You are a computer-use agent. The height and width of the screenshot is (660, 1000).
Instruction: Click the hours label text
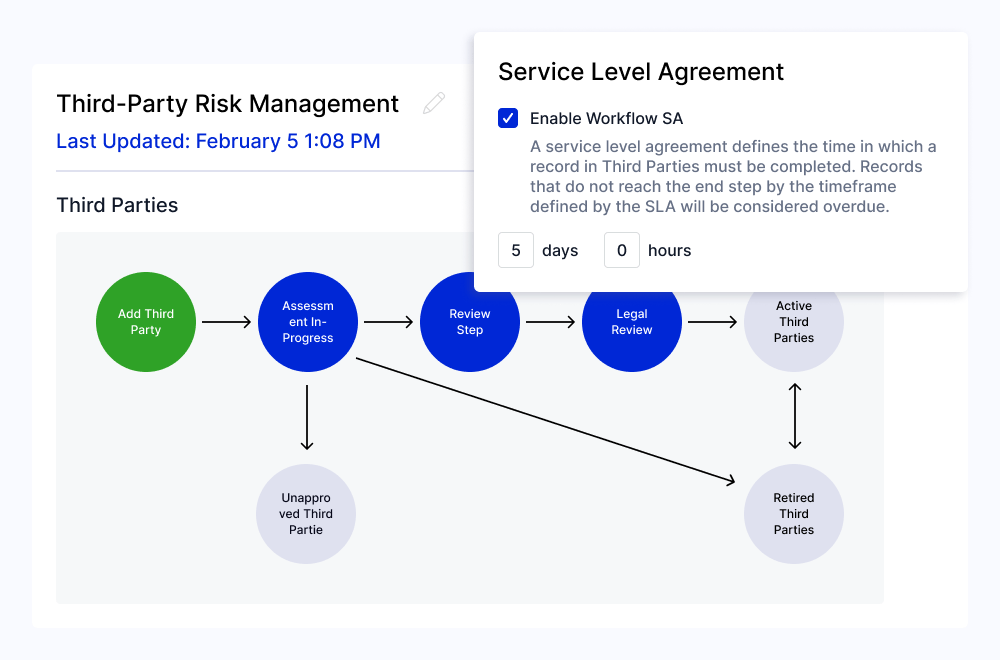coord(670,251)
